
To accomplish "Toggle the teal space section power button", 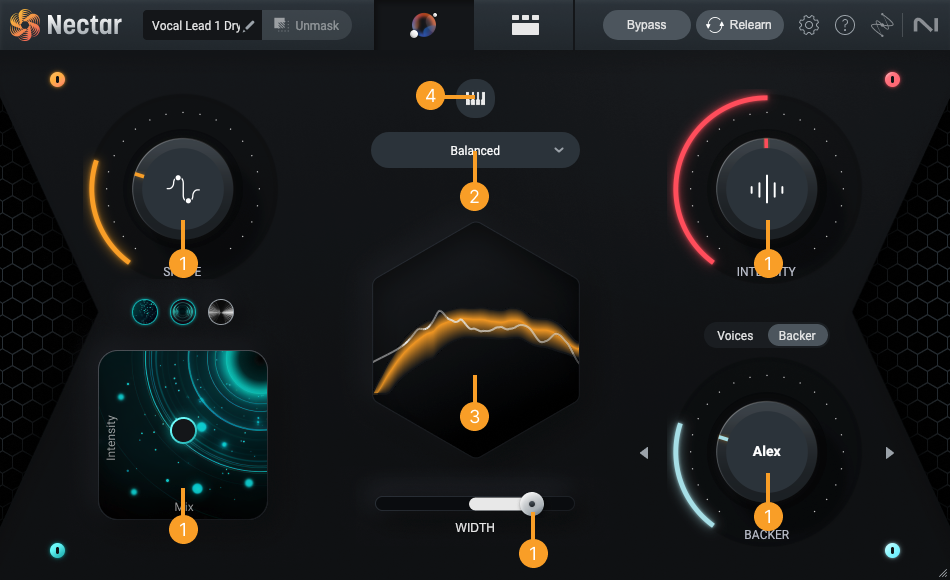I will click(x=58, y=550).
